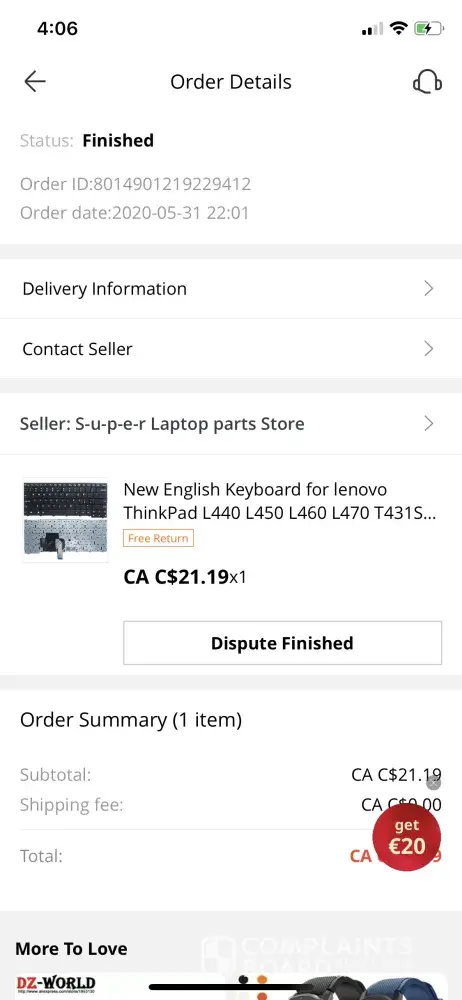Tap the order ID number text
This screenshot has width=462, height=1000.
coord(172,184)
